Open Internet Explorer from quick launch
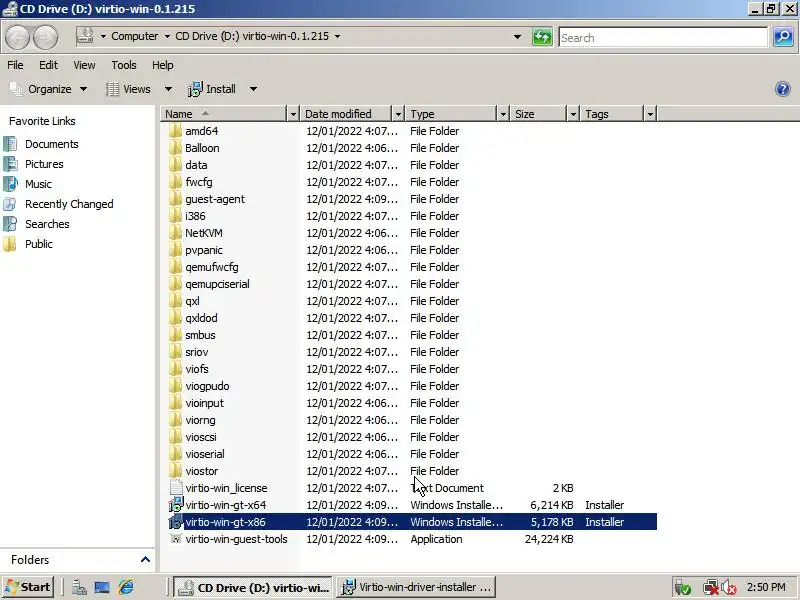800x600 pixels. click(x=126, y=587)
